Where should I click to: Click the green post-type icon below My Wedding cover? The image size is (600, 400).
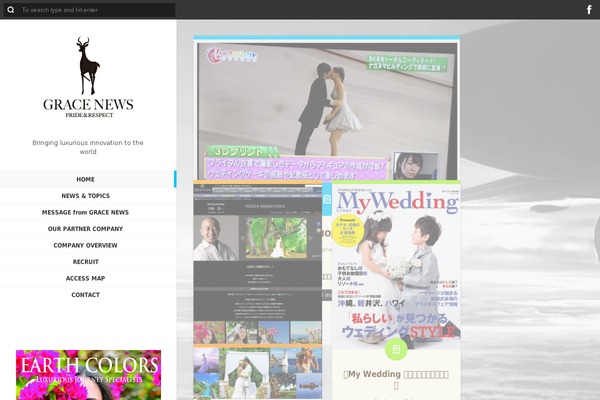(x=396, y=349)
